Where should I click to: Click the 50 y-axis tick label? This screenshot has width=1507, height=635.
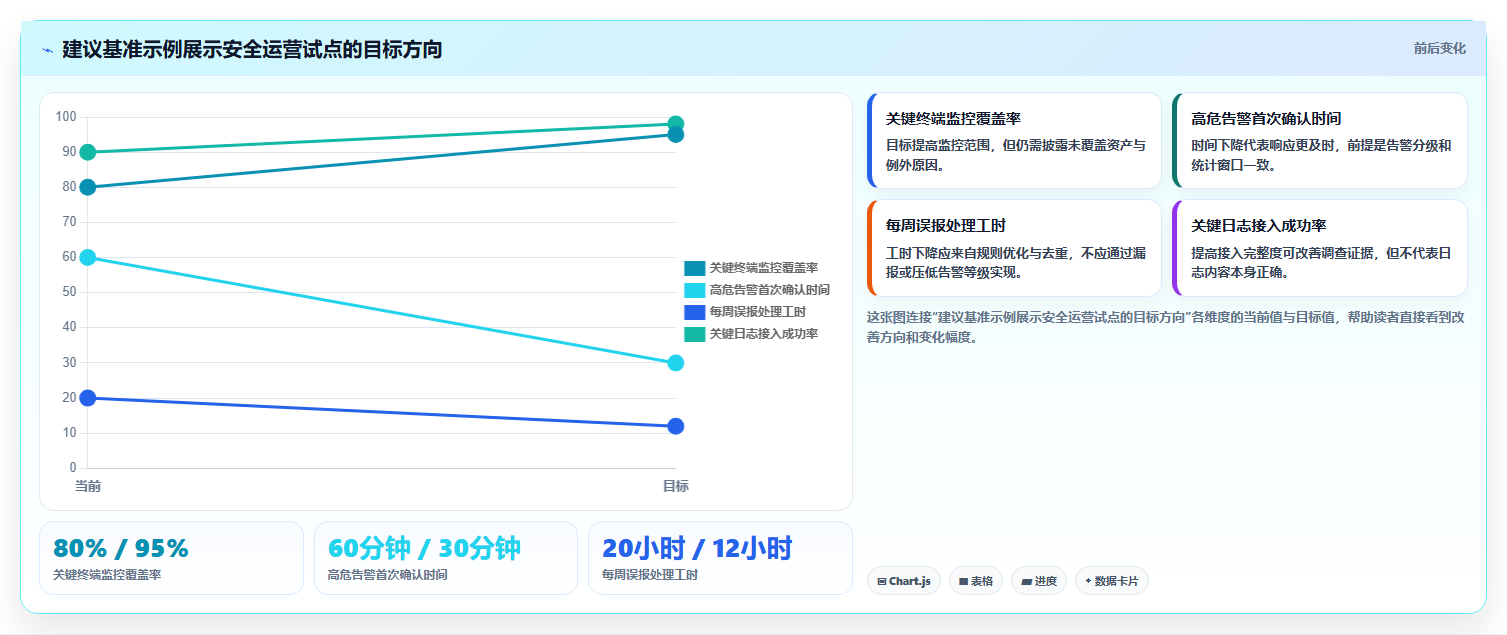pos(69,292)
